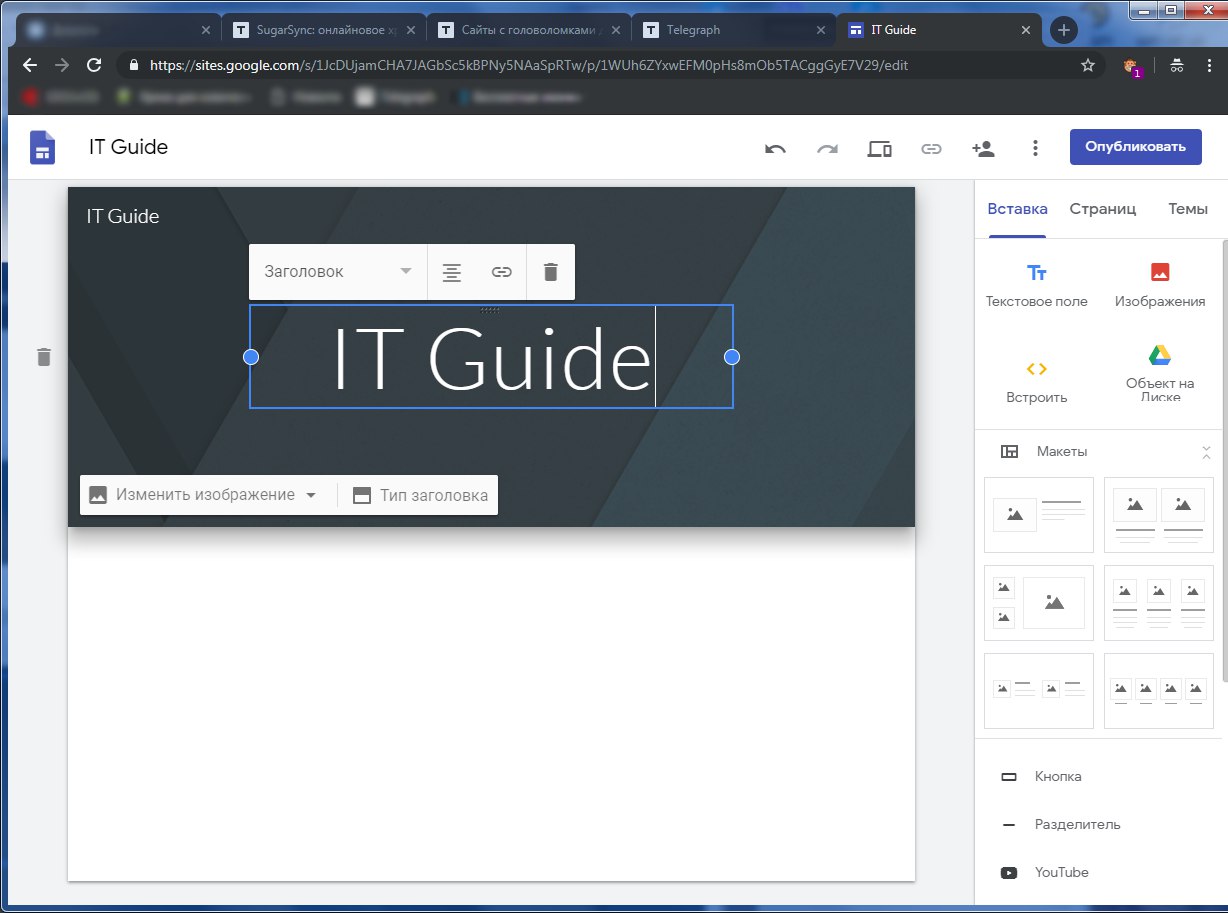The width and height of the screenshot is (1228, 913).
Task: Switch to the Темы tab
Action: (x=1187, y=209)
